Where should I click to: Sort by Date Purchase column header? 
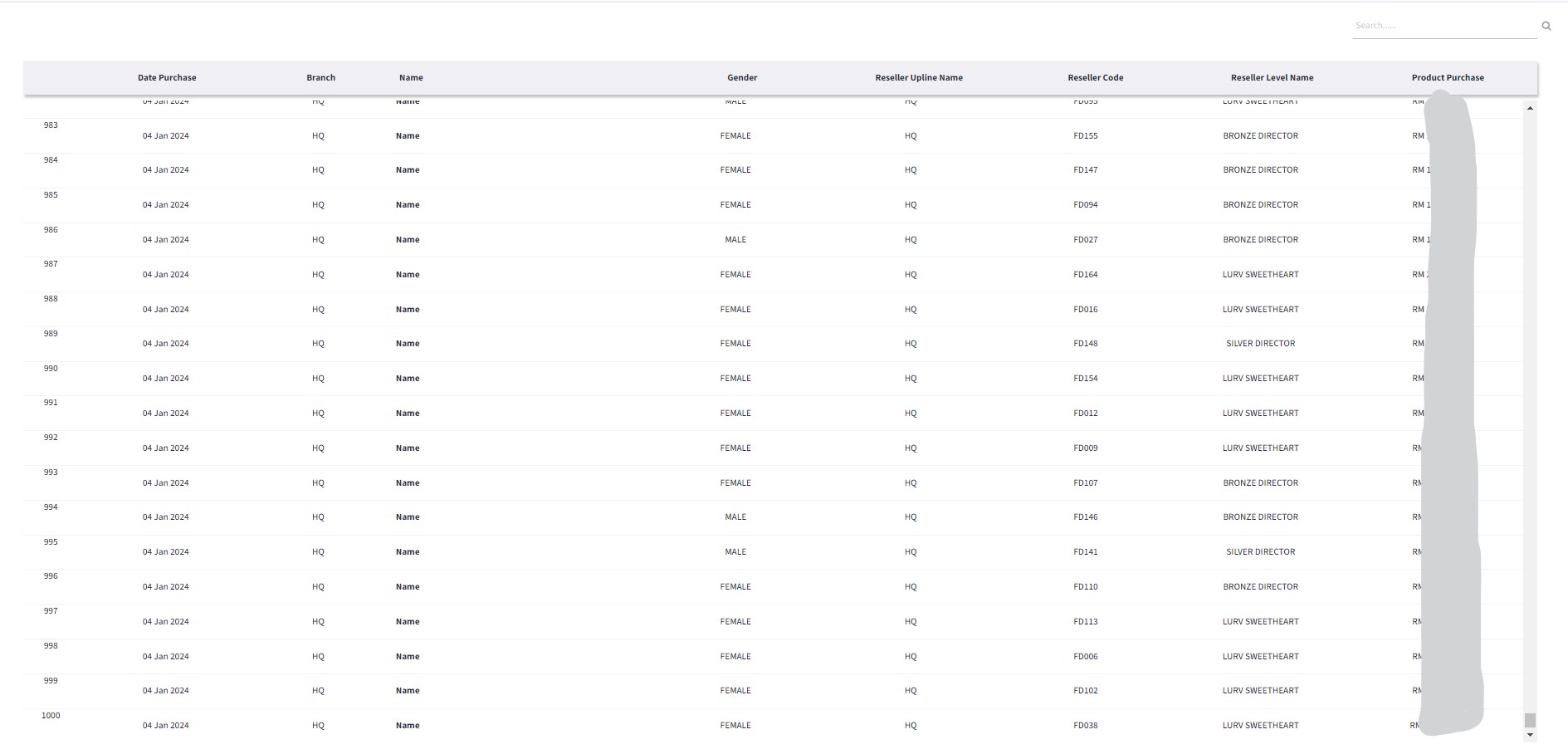click(x=167, y=77)
